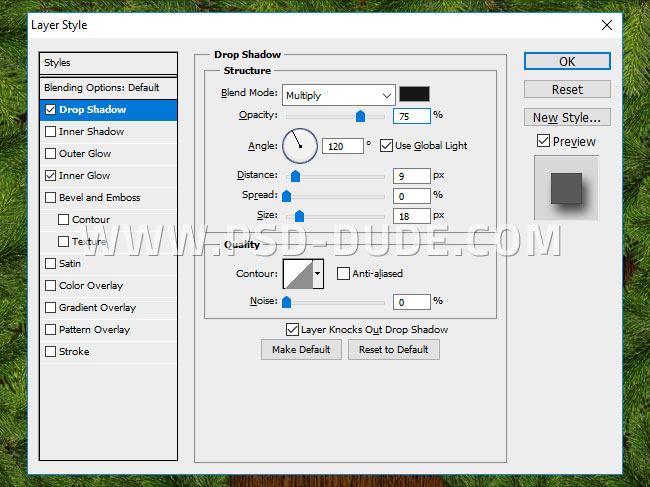Disable the Inner Glow checkbox
The height and width of the screenshot is (487, 650).
(50, 176)
